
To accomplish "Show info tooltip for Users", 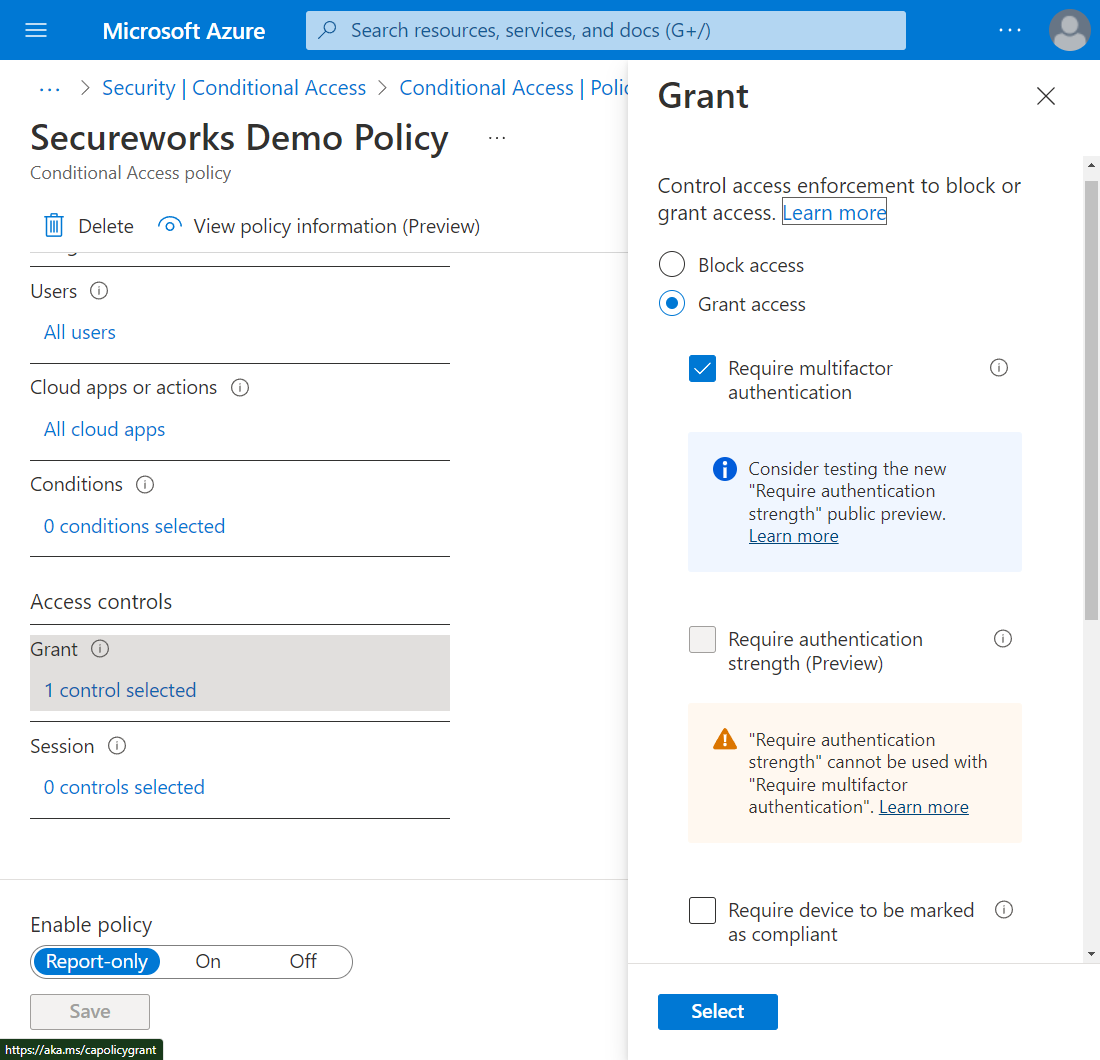I will click(99, 291).
